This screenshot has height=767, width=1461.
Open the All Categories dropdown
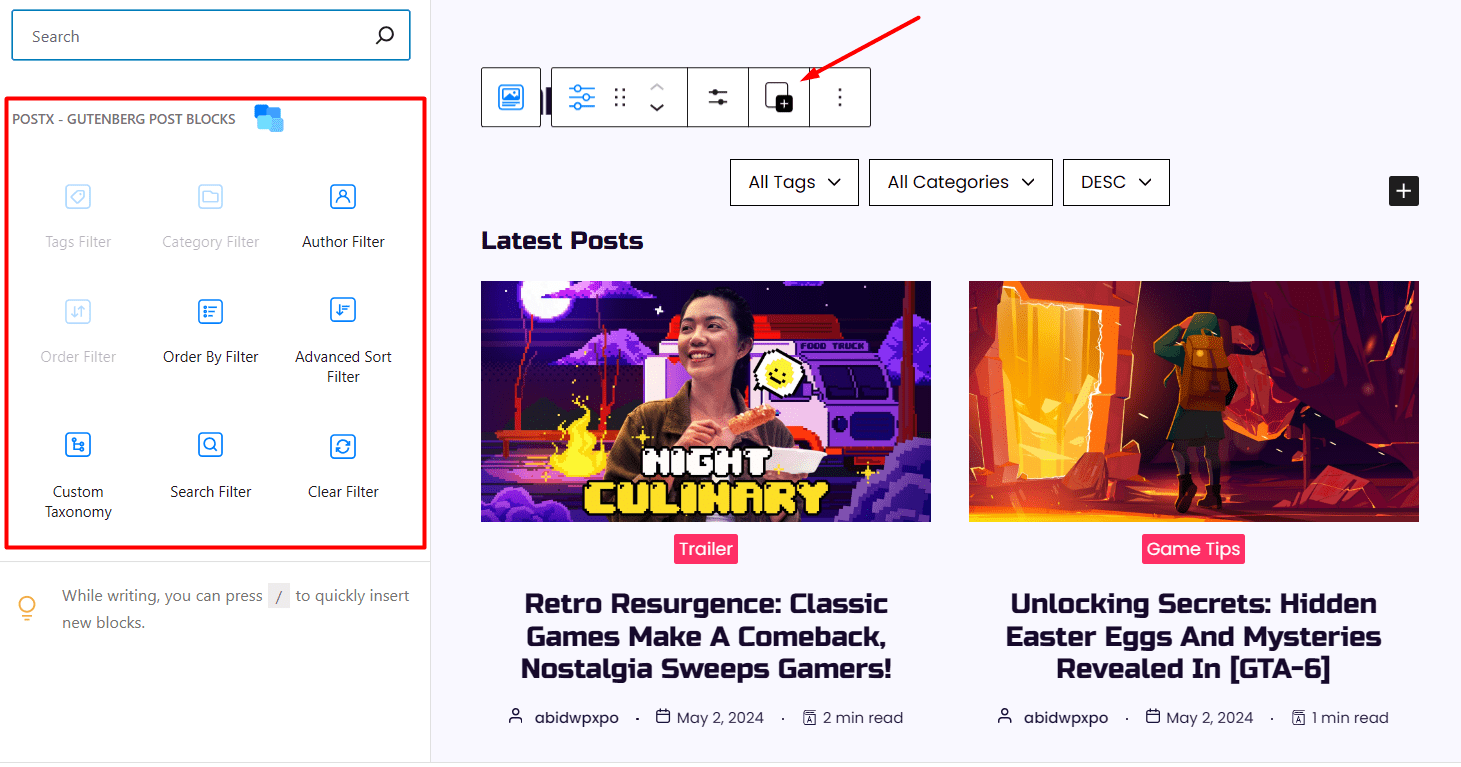click(960, 182)
